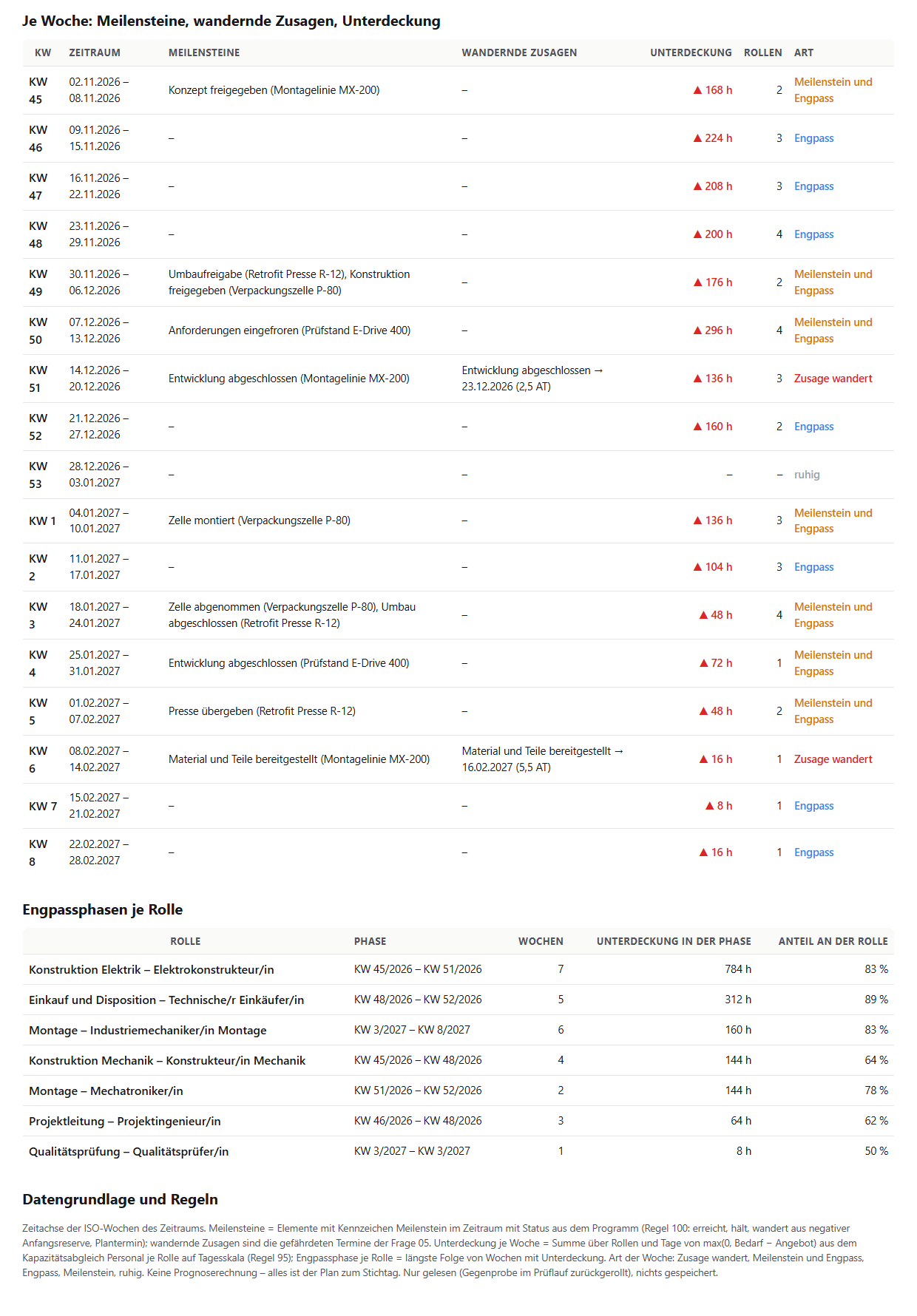Select 'Konzept freigegeben (Montagelinie MX-200)' milestone
The width and height of the screenshot is (917, 1316).
[x=274, y=90]
